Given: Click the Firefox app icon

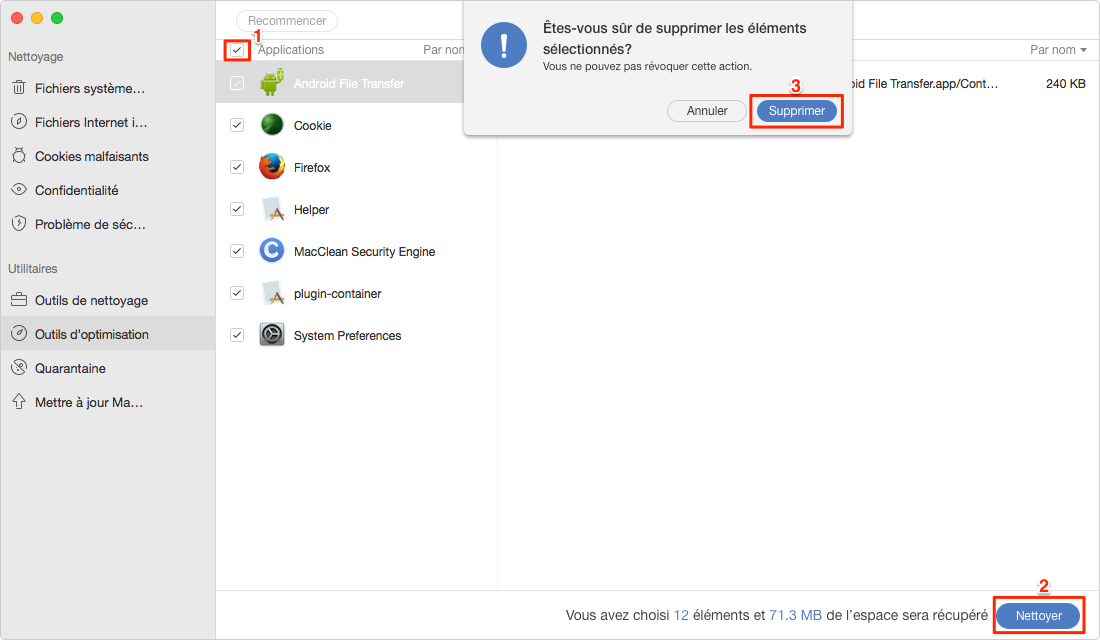Looking at the screenshot, I should coord(272,167).
